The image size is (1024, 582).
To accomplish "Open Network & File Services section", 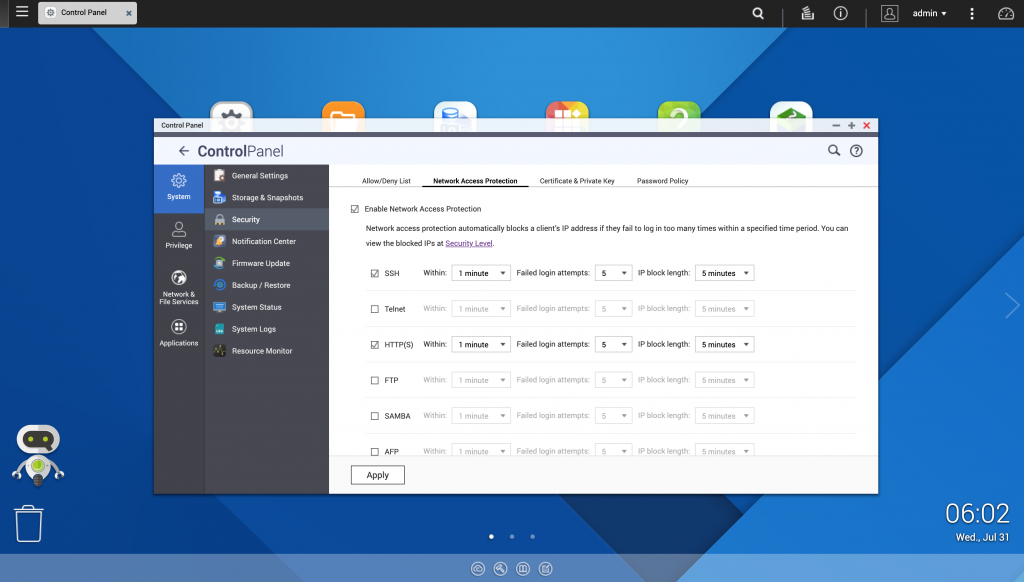I will [x=179, y=285].
